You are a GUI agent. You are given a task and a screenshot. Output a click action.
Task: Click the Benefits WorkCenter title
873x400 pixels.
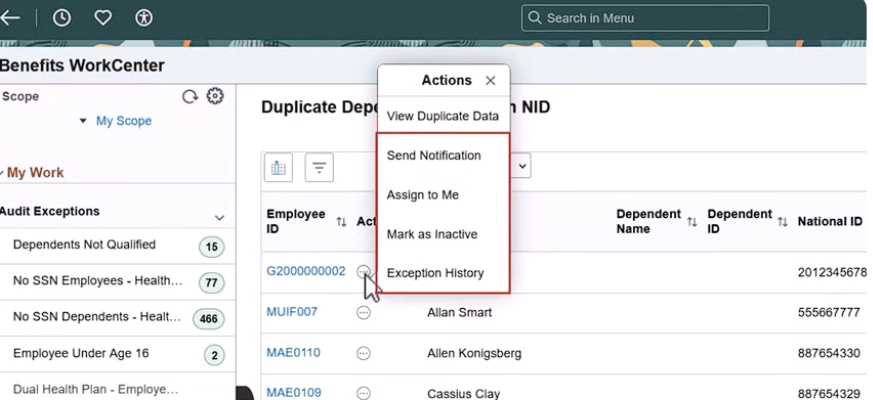point(82,66)
